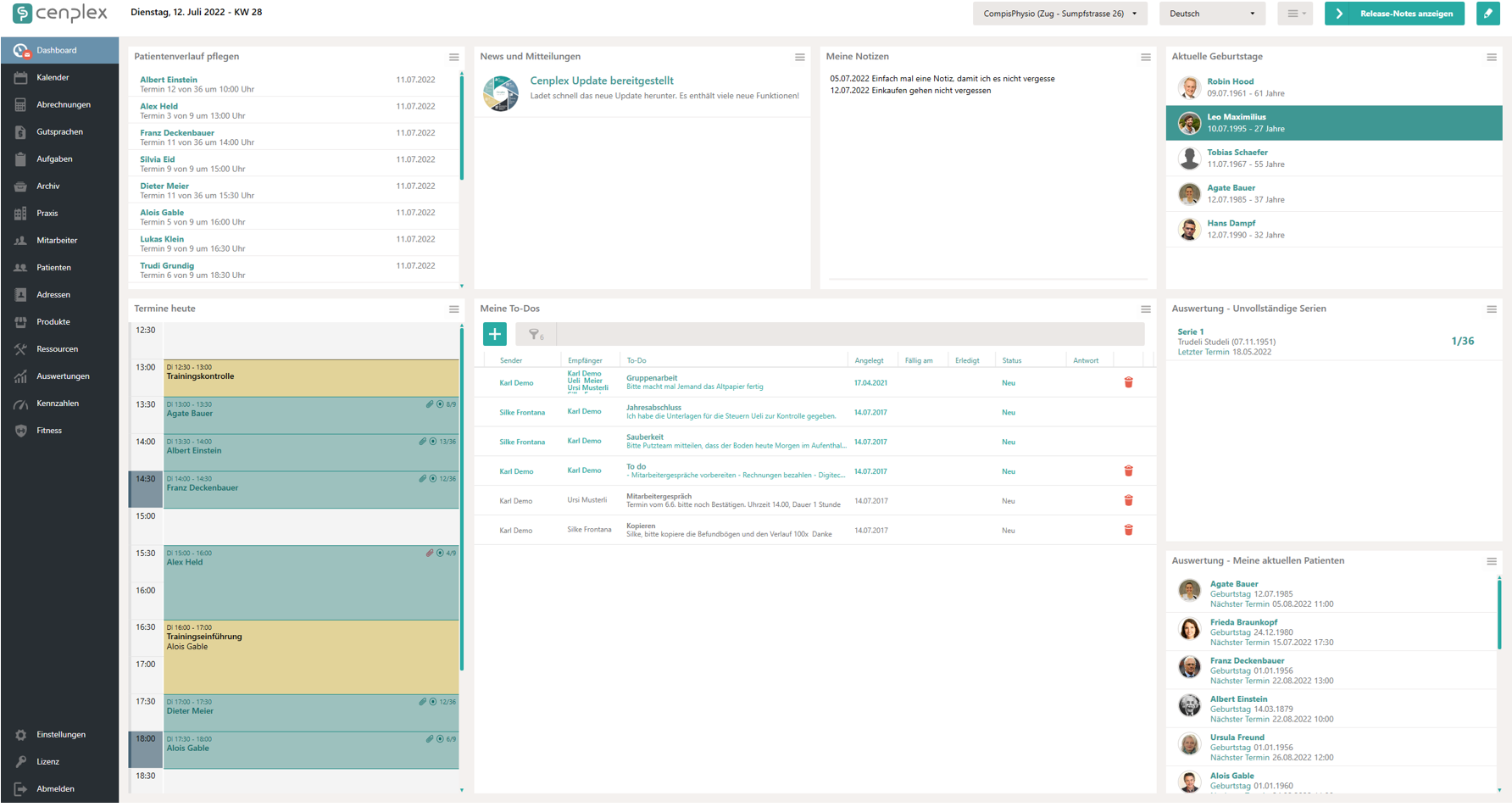Expand the grey hamburger dropdown near Release-Notes
This screenshot has height=807, width=1512.
point(1295,14)
